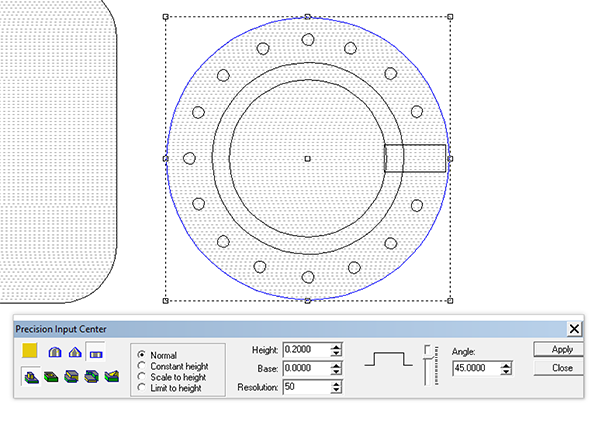Select the flat relief shape icon

(96, 352)
